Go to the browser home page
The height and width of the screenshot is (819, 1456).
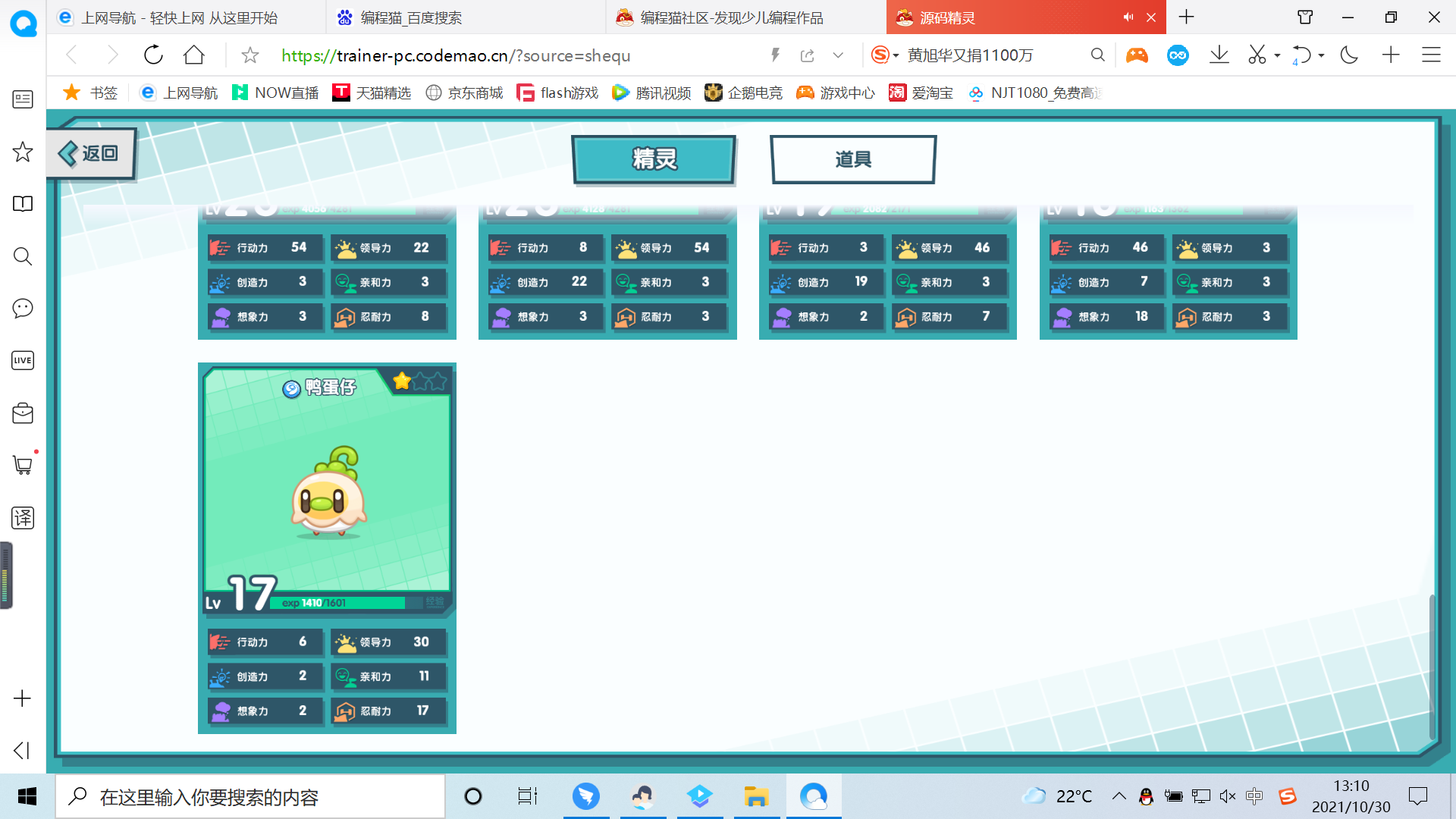tap(194, 55)
